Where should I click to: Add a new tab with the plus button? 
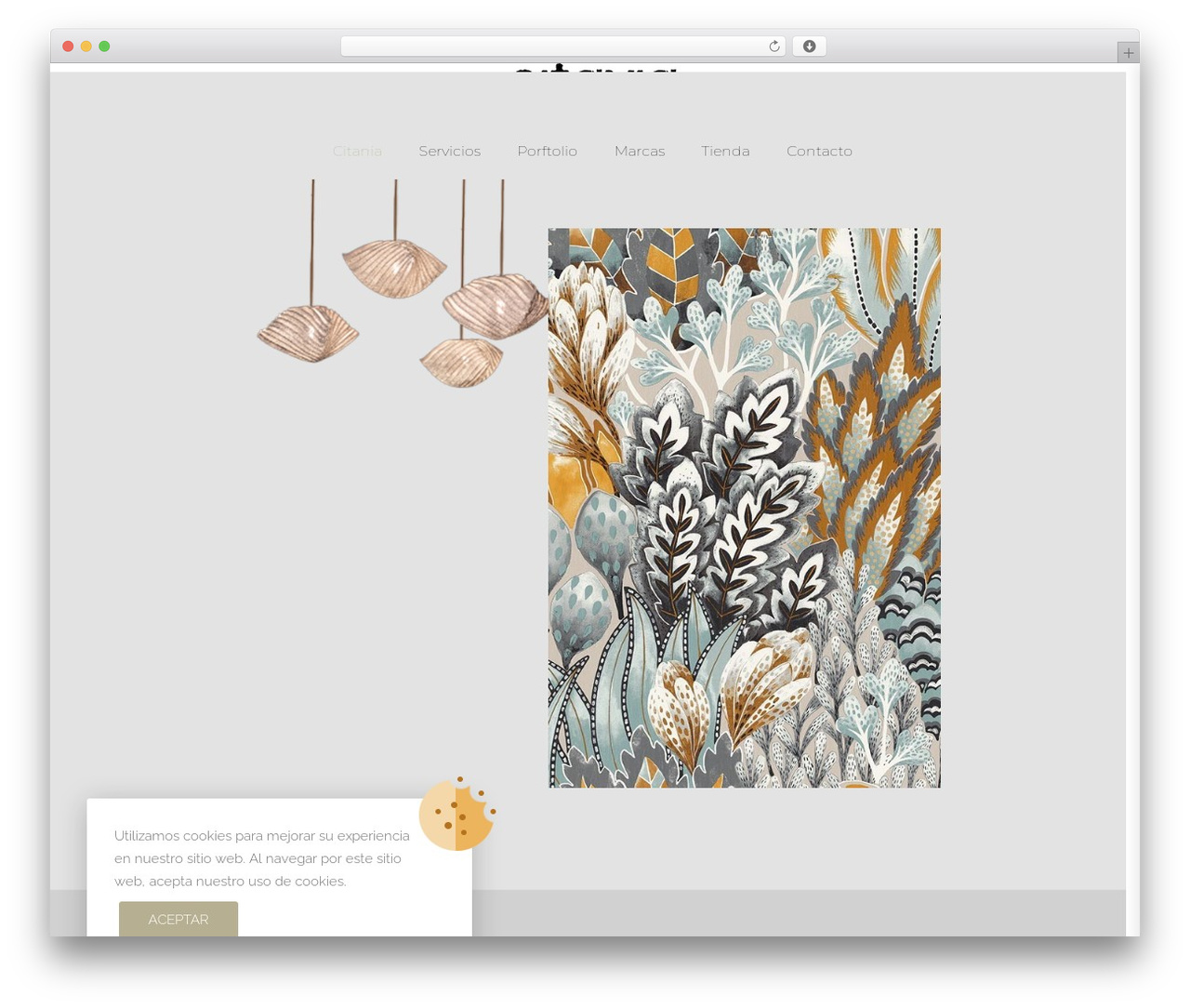point(1128,53)
